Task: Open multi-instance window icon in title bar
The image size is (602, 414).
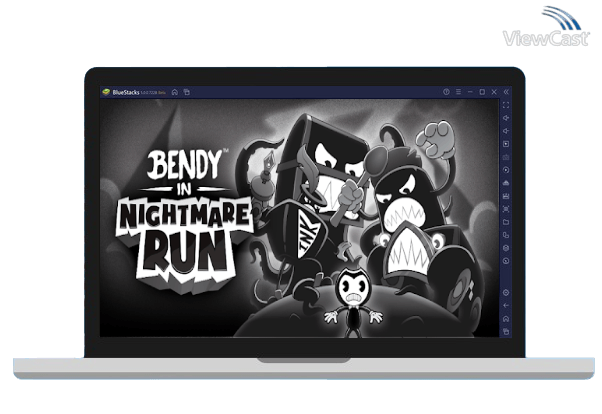Action: (x=187, y=92)
